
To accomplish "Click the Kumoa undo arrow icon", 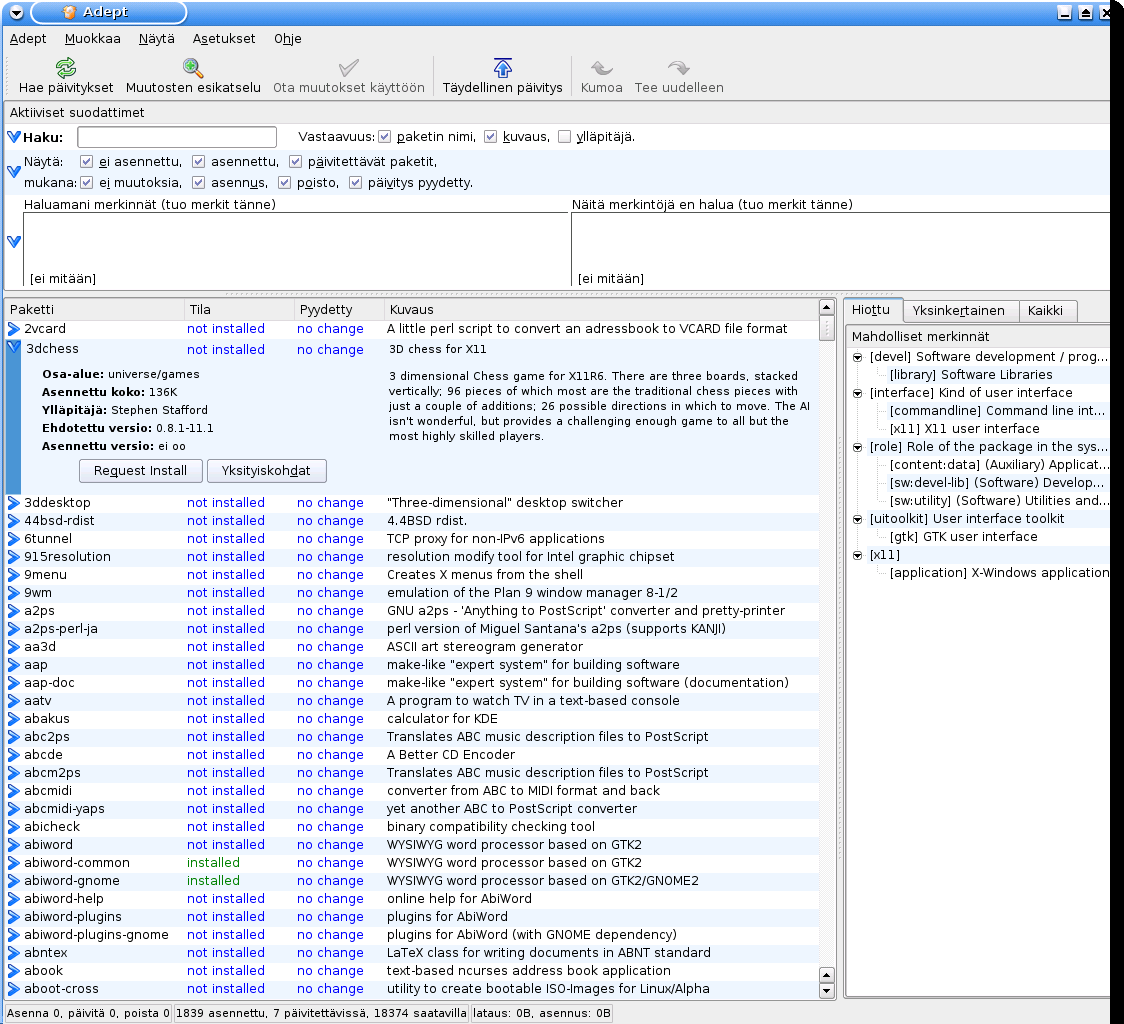I will [601, 68].
